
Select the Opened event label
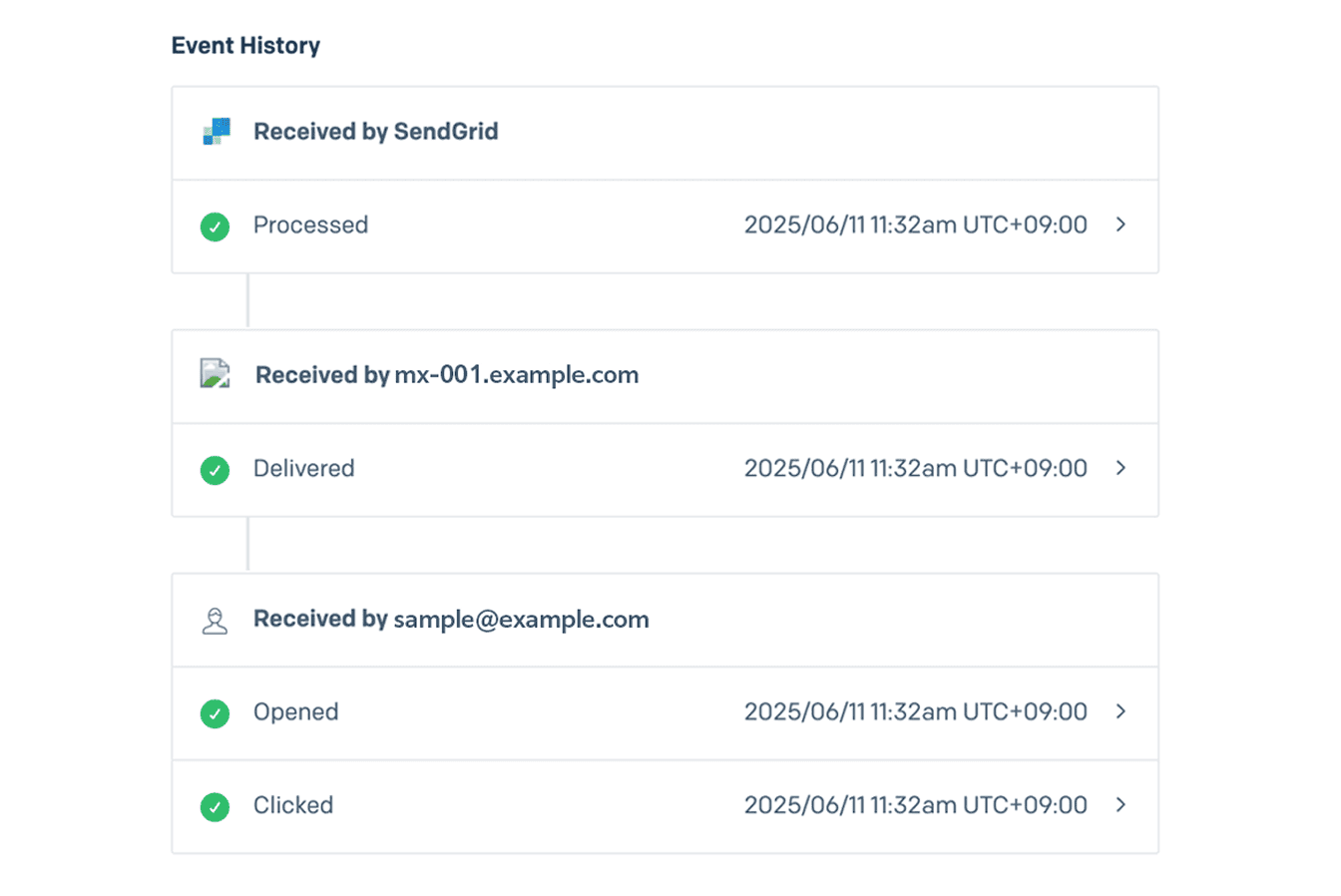coord(295,711)
